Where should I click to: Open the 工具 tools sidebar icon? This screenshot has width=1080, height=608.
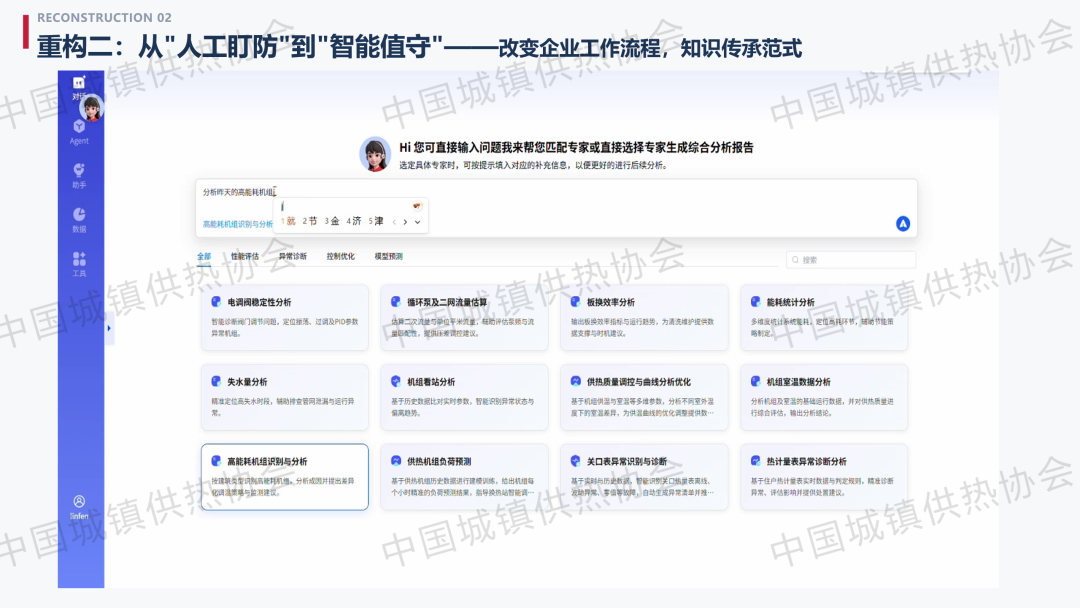point(79,264)
